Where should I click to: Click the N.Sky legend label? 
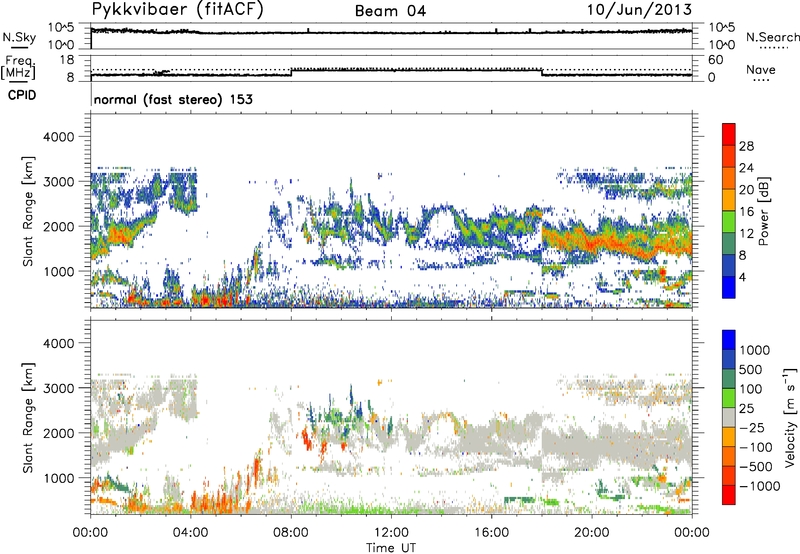(x=19, y=37)
